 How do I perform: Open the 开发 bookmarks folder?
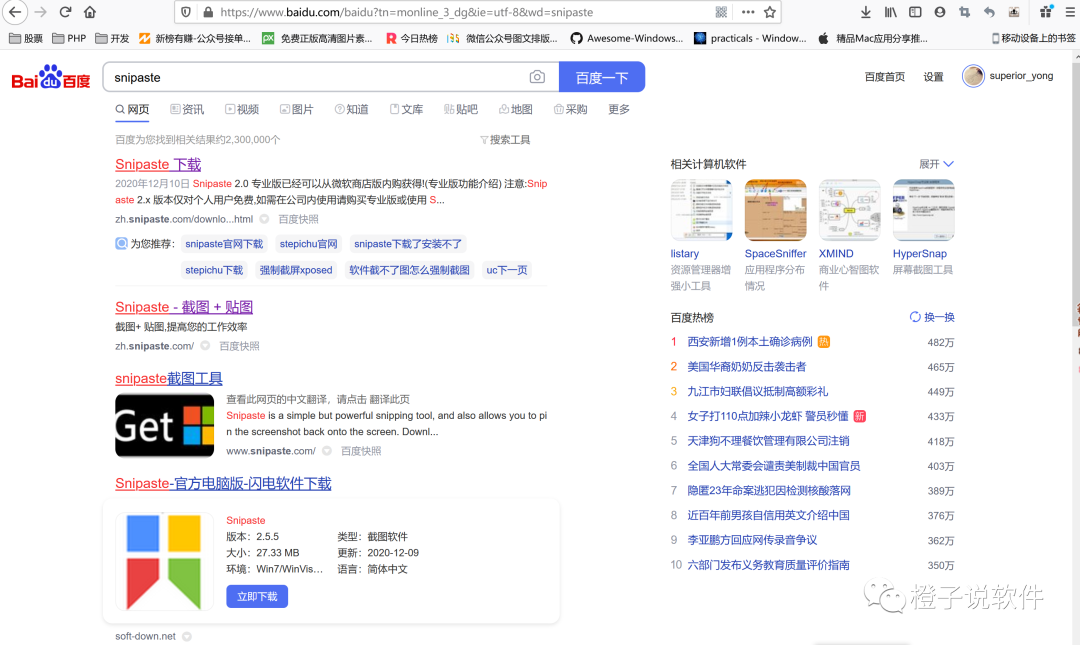pyautogui.click(x=112, y=39)
